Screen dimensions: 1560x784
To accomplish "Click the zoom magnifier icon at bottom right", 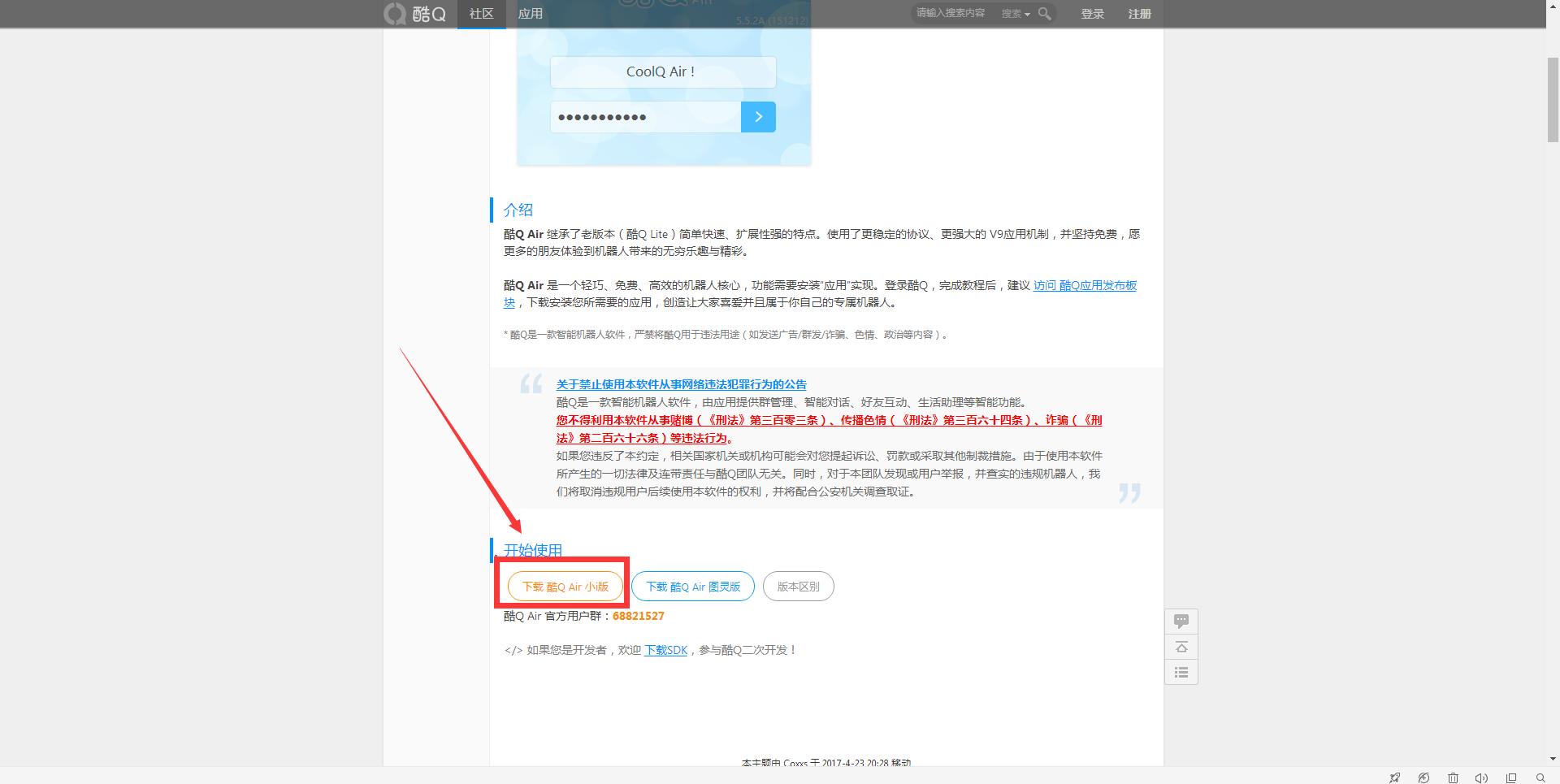I will pyautogui.click(x=1540, y=778).
